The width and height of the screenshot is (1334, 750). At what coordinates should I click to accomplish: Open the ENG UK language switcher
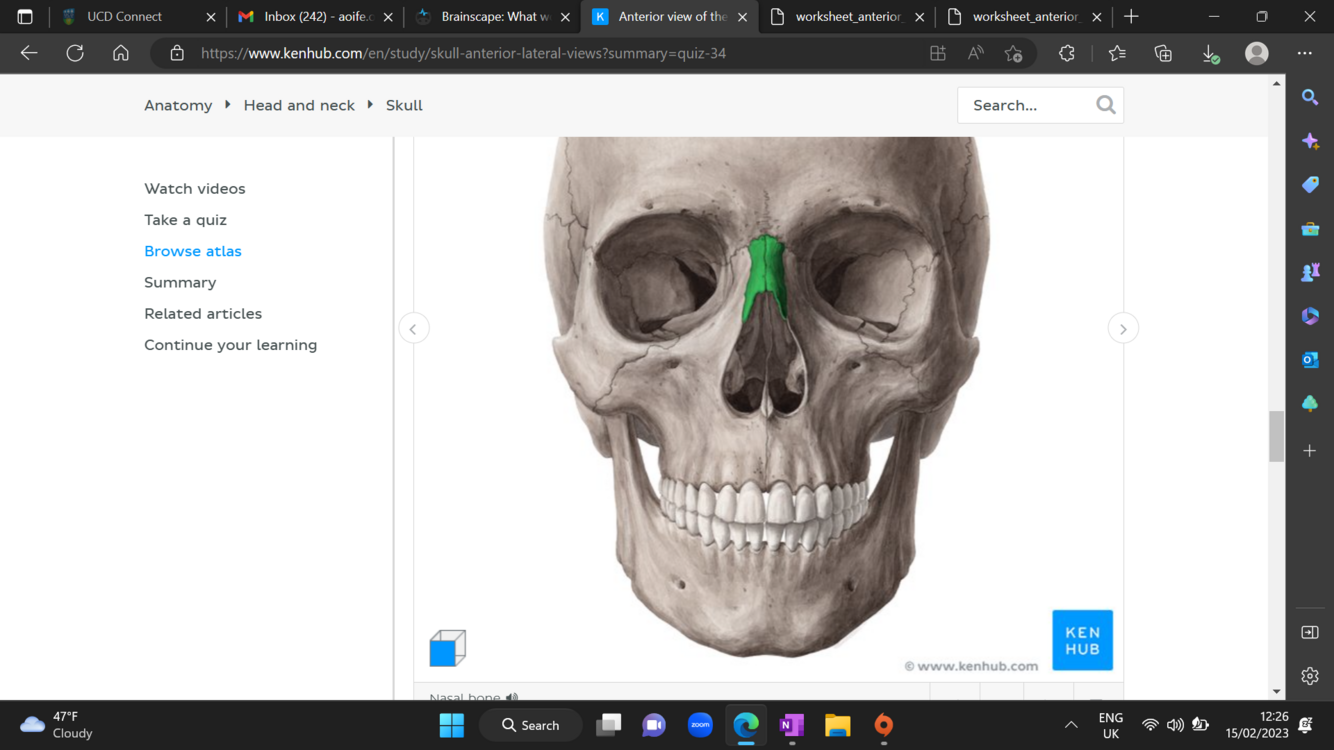tap(1110, 725)
